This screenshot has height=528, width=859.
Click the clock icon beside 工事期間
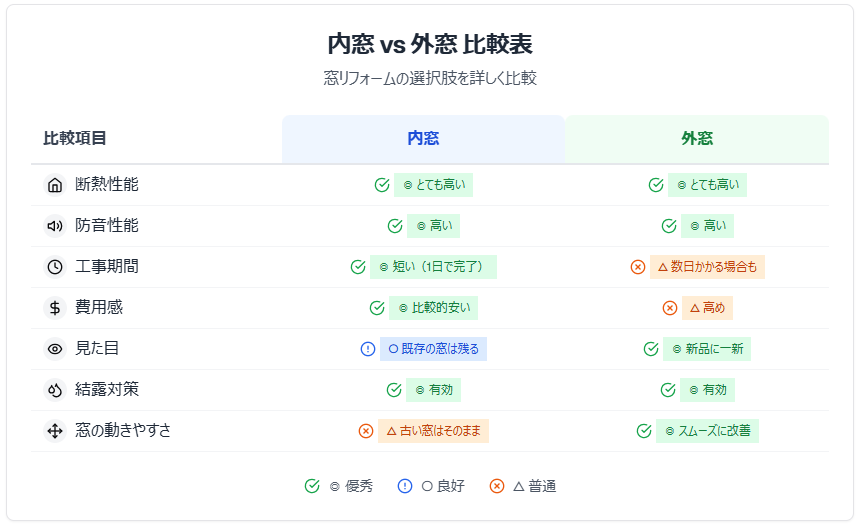55,267
